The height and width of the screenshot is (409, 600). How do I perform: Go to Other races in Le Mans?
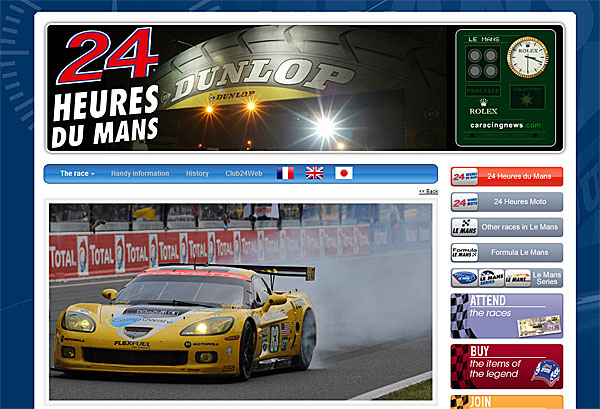click(x=507, y=227)
